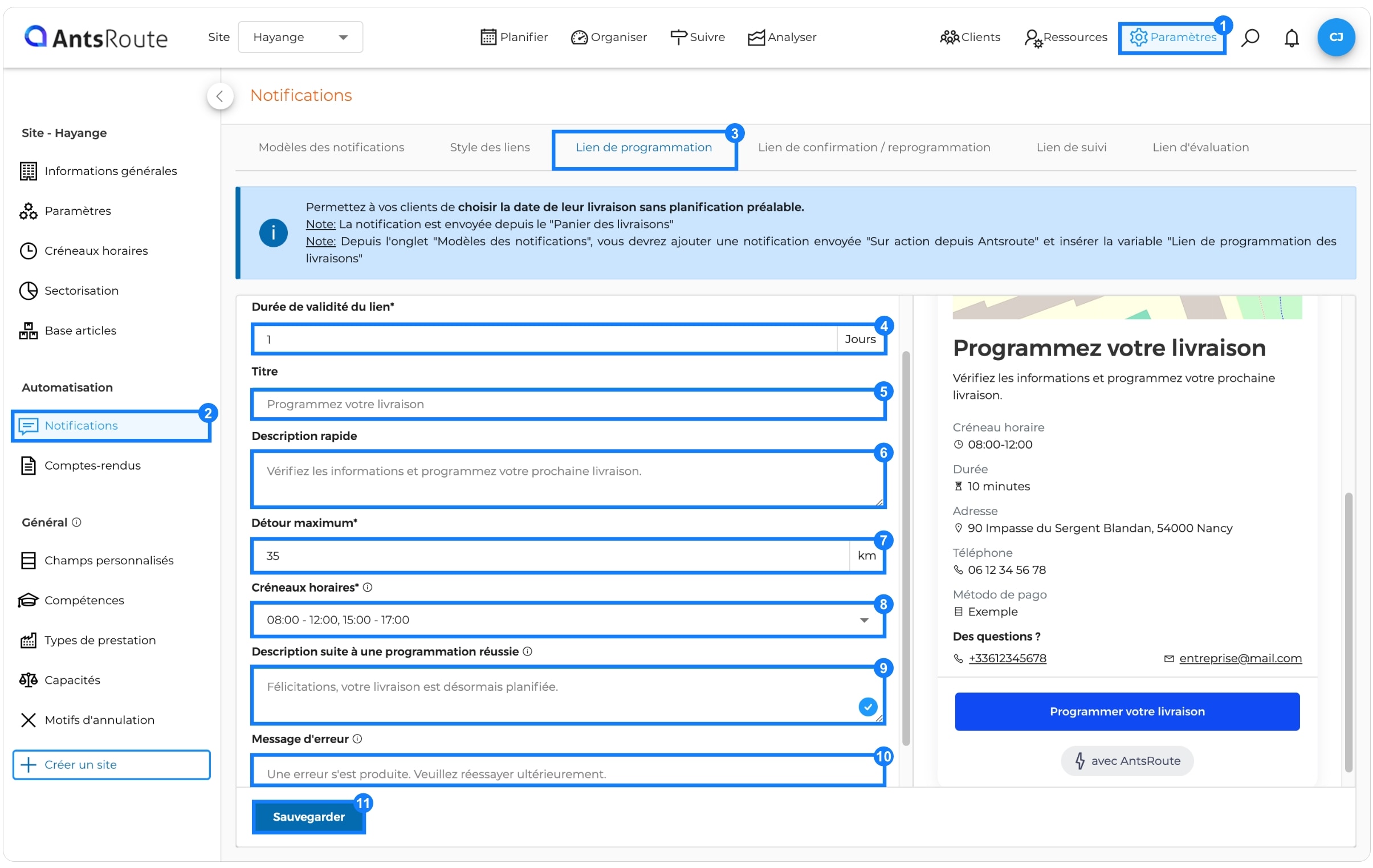Open Comptes-rendus in sidebar
1373x868 pixels.
pos(80,466)
